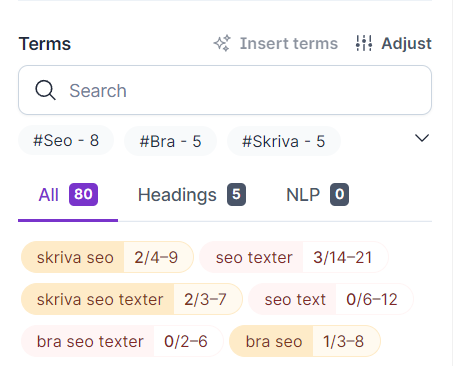Focus the Search terms input field
This screenshot has width=453, height=366.
pos(225,90)
